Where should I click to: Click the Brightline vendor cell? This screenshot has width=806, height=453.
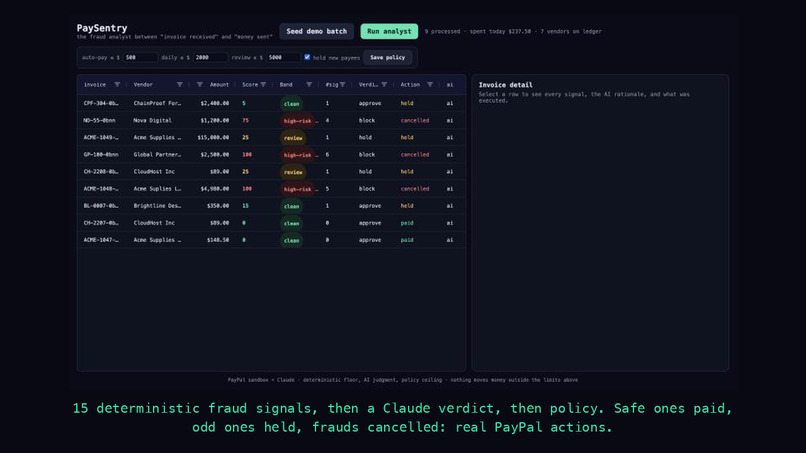coord(157,206)
